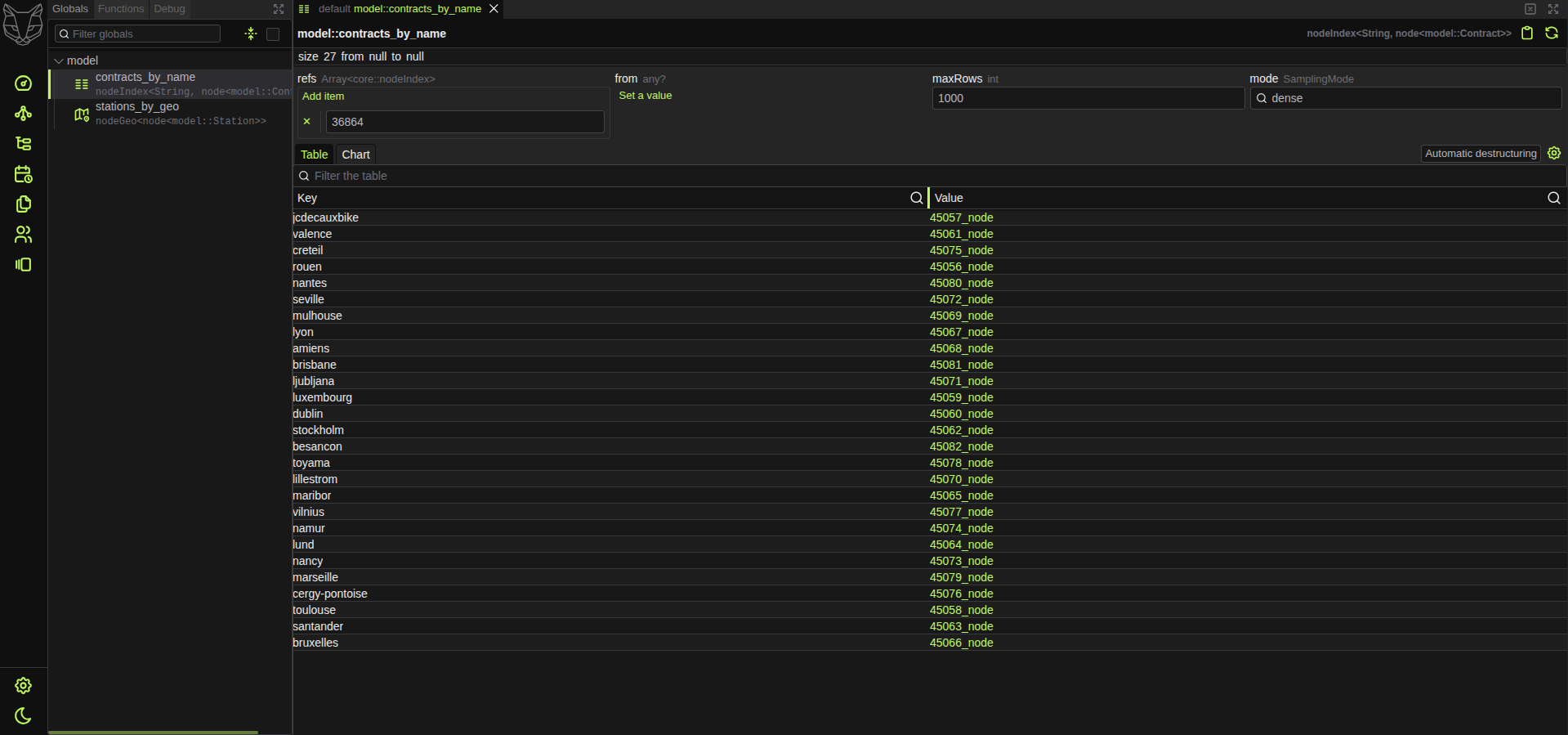The image size is (1568, 735).
Task: Open the files copy sidebar icon
Action: (24, 204)
